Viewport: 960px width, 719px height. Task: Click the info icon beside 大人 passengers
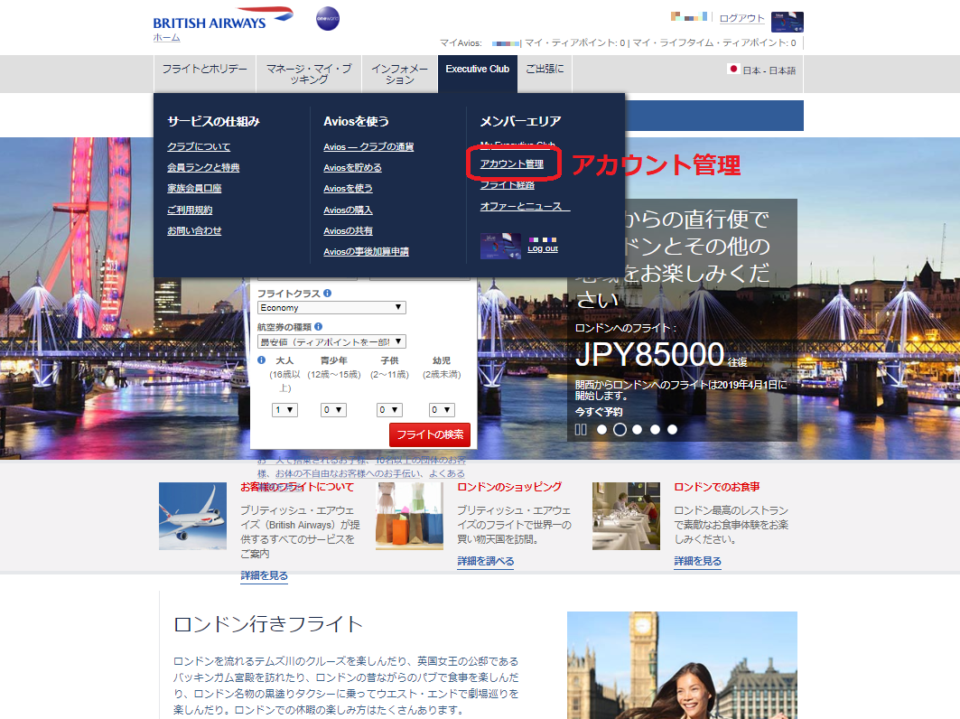262,360
